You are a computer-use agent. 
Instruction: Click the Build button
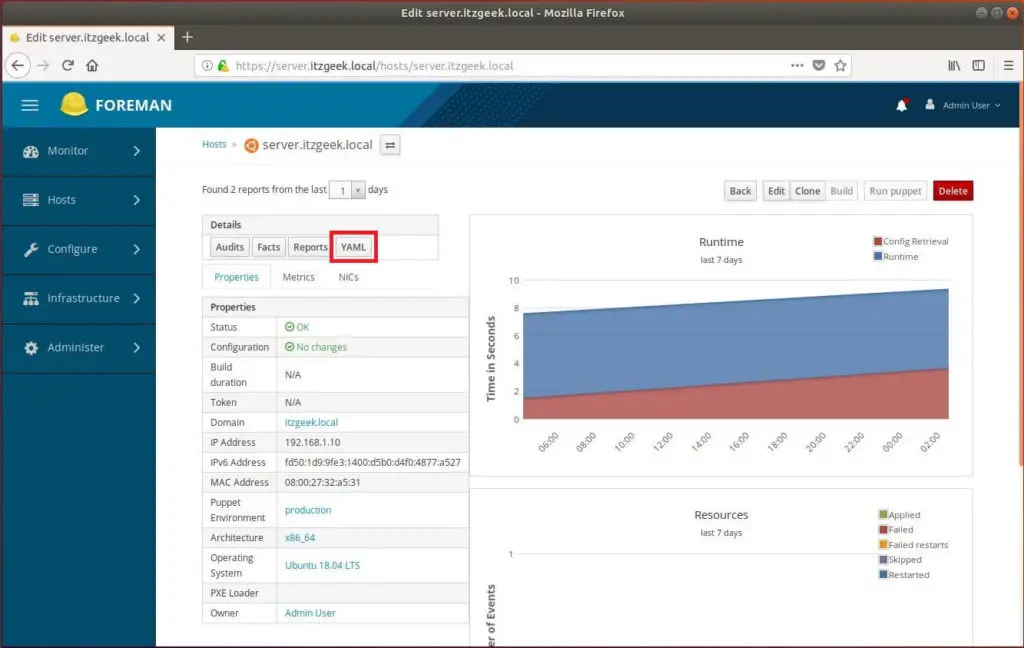pos(842,191)
